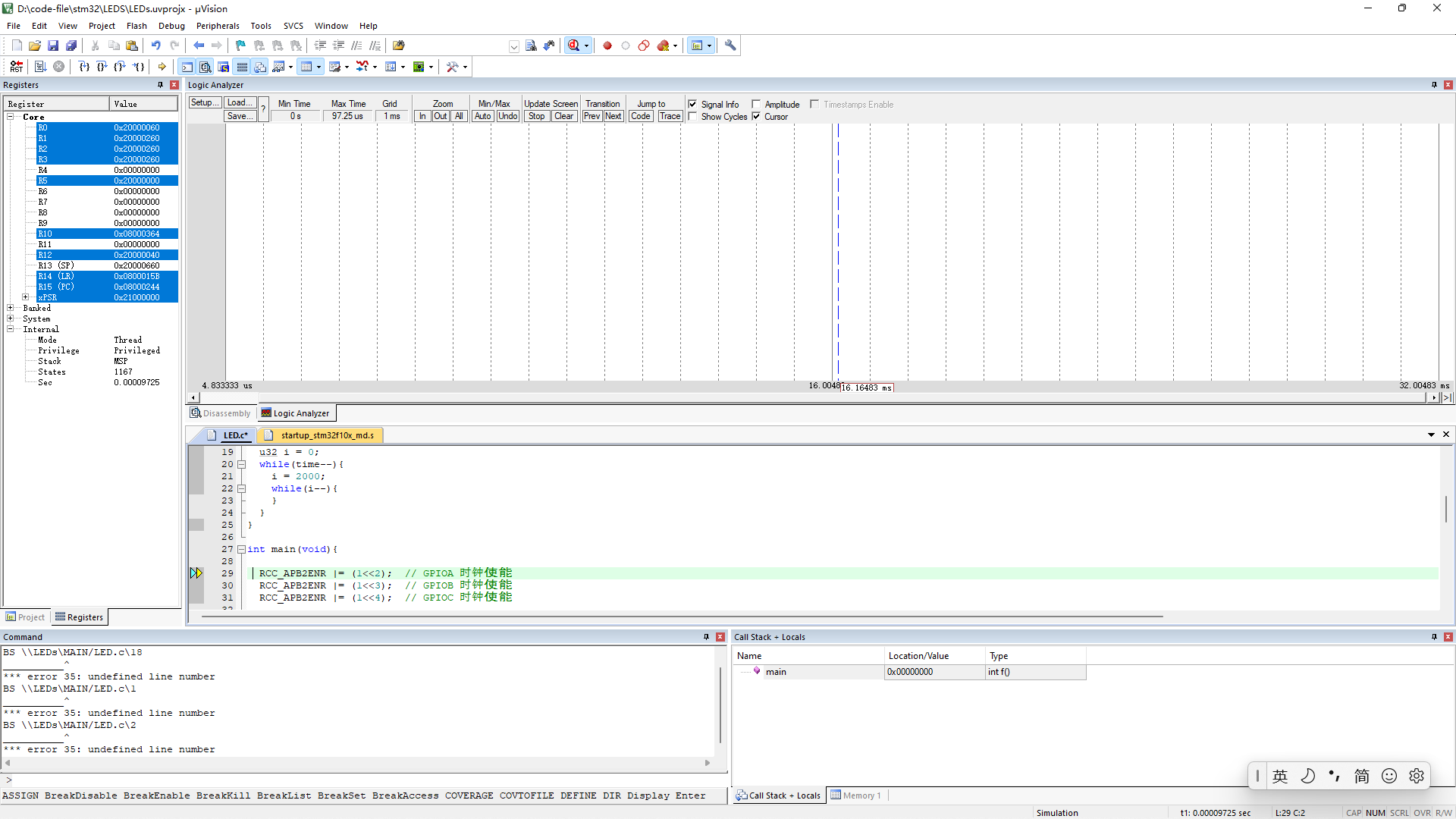Viewport: 1456px width, 819px height.
Task: Open the Disassembly window toolbar icon
Action: click(x=205, y=67)
